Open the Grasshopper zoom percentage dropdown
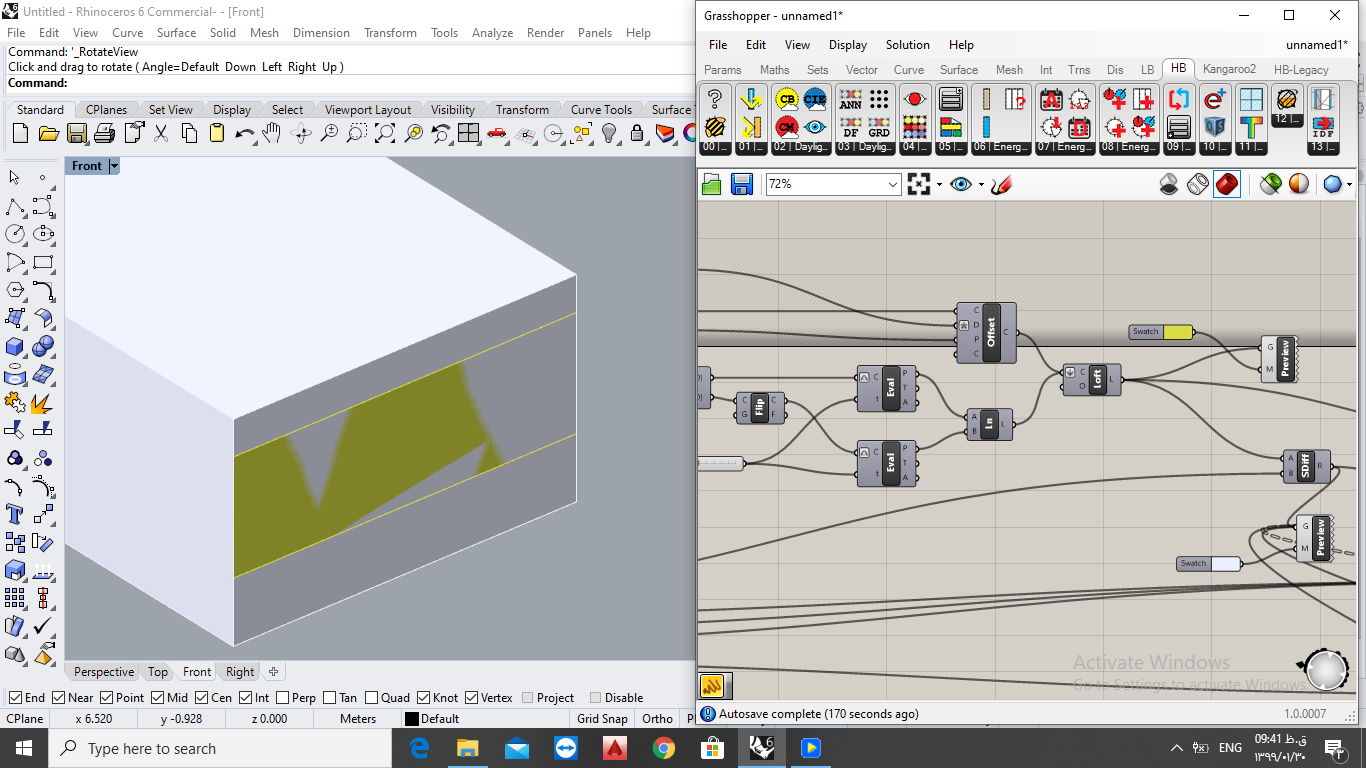The height and width of the screenshot is (768, 1366). pyautogui.click(x=834, y=184)
